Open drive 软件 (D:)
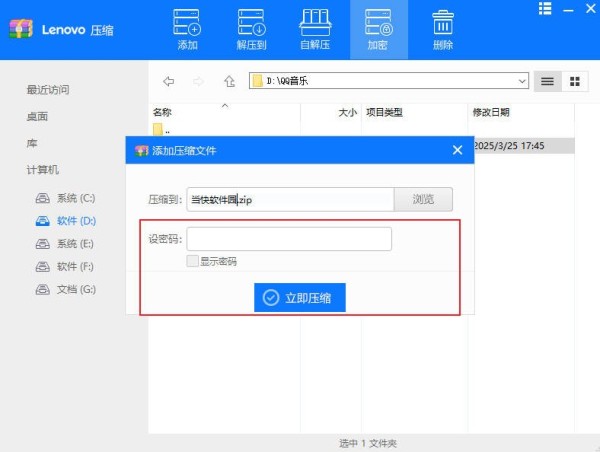The image size is (600, 452). click(65, 221)
